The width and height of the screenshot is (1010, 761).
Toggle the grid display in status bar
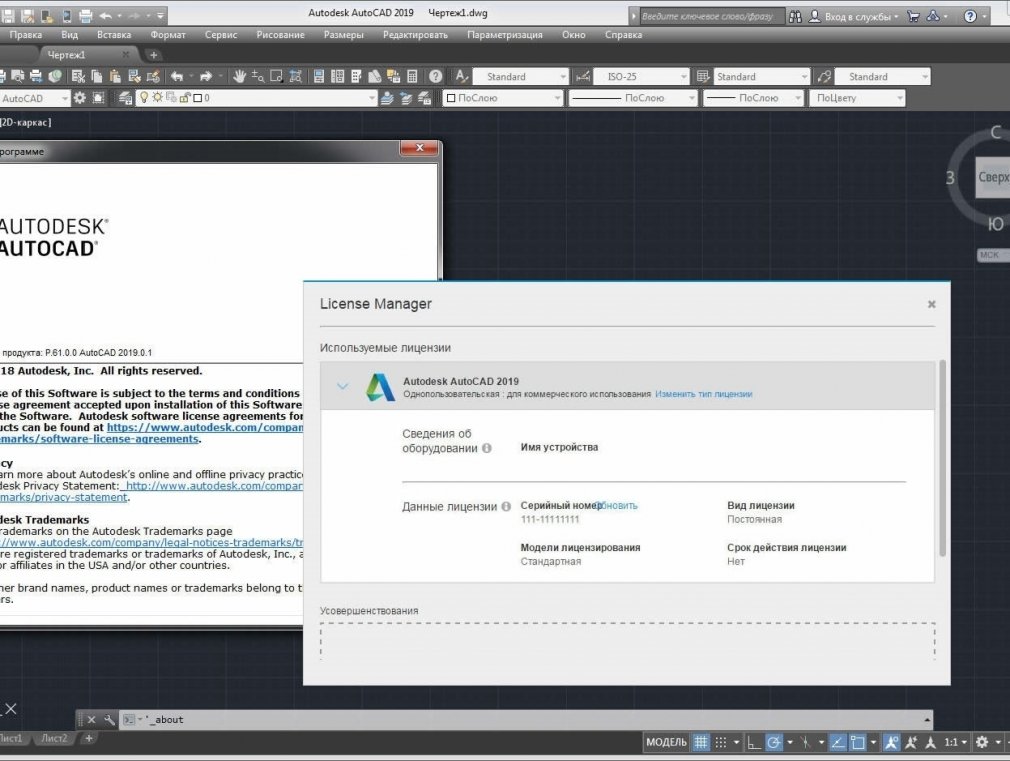pos(701,742)
